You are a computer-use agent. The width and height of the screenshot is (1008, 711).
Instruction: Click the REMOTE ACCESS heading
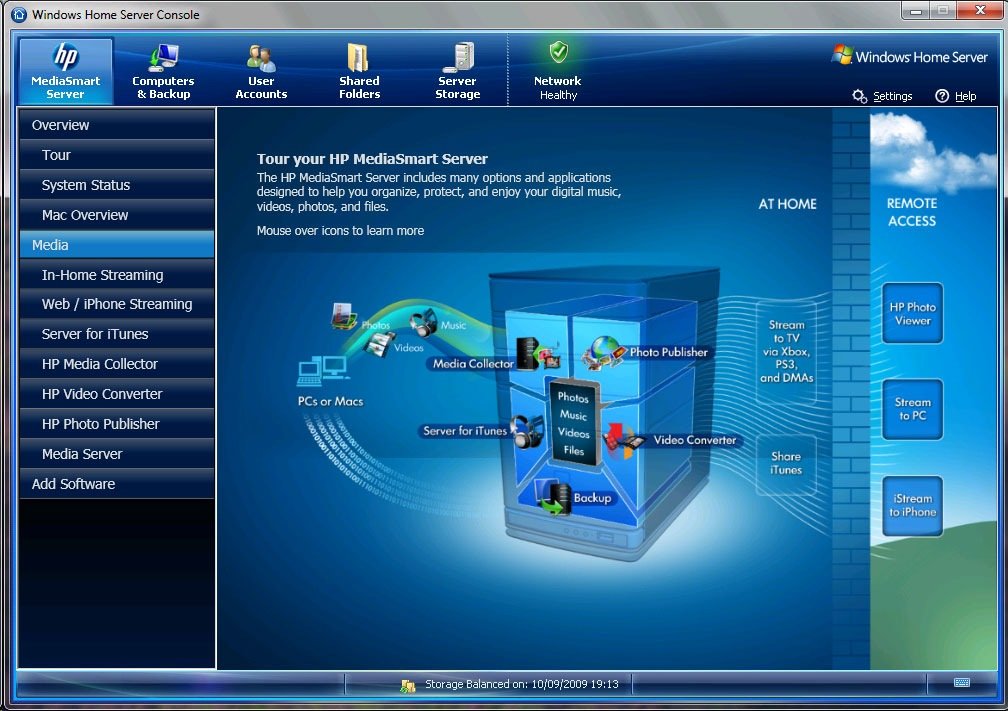[912, 212]
